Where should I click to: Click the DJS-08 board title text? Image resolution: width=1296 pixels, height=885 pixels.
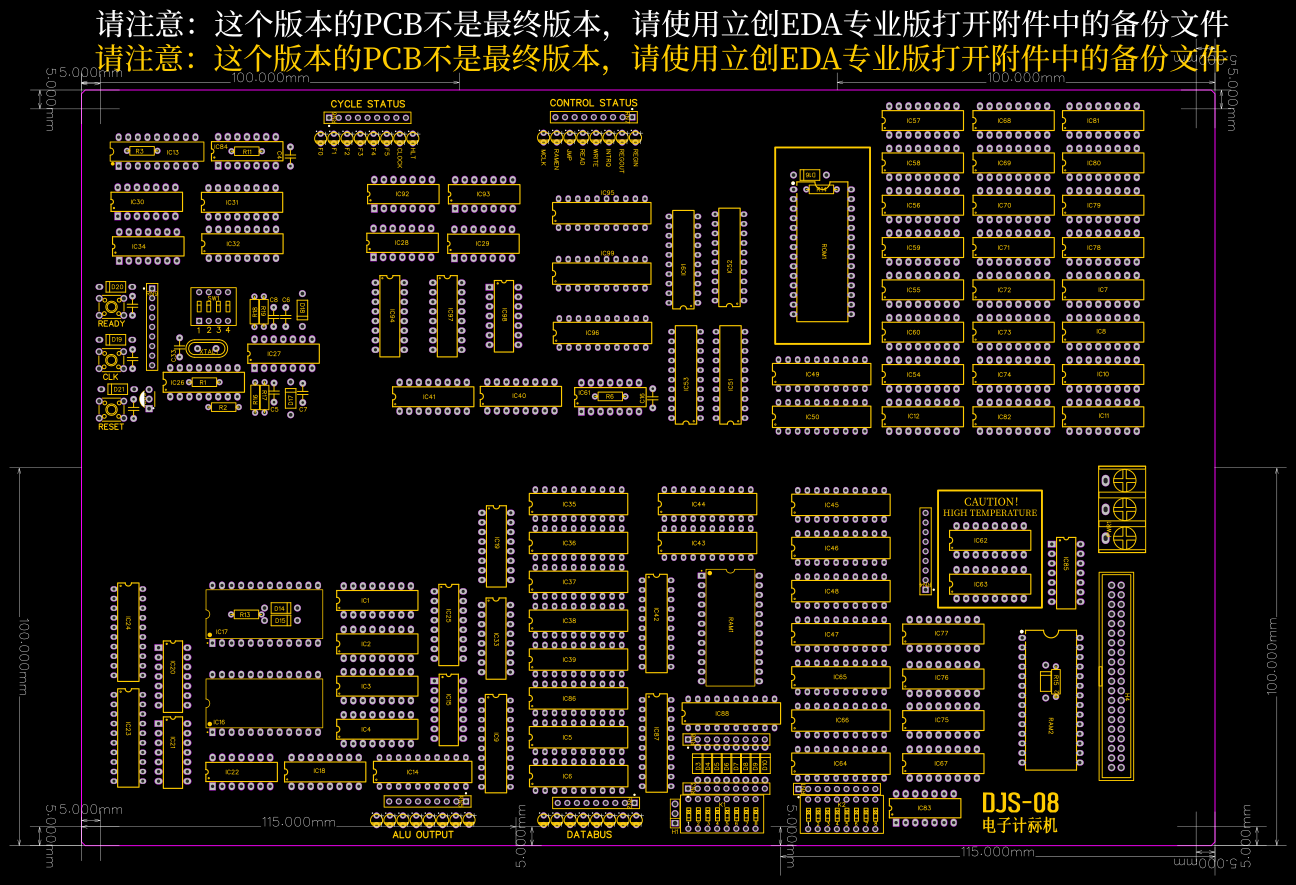1020,803
